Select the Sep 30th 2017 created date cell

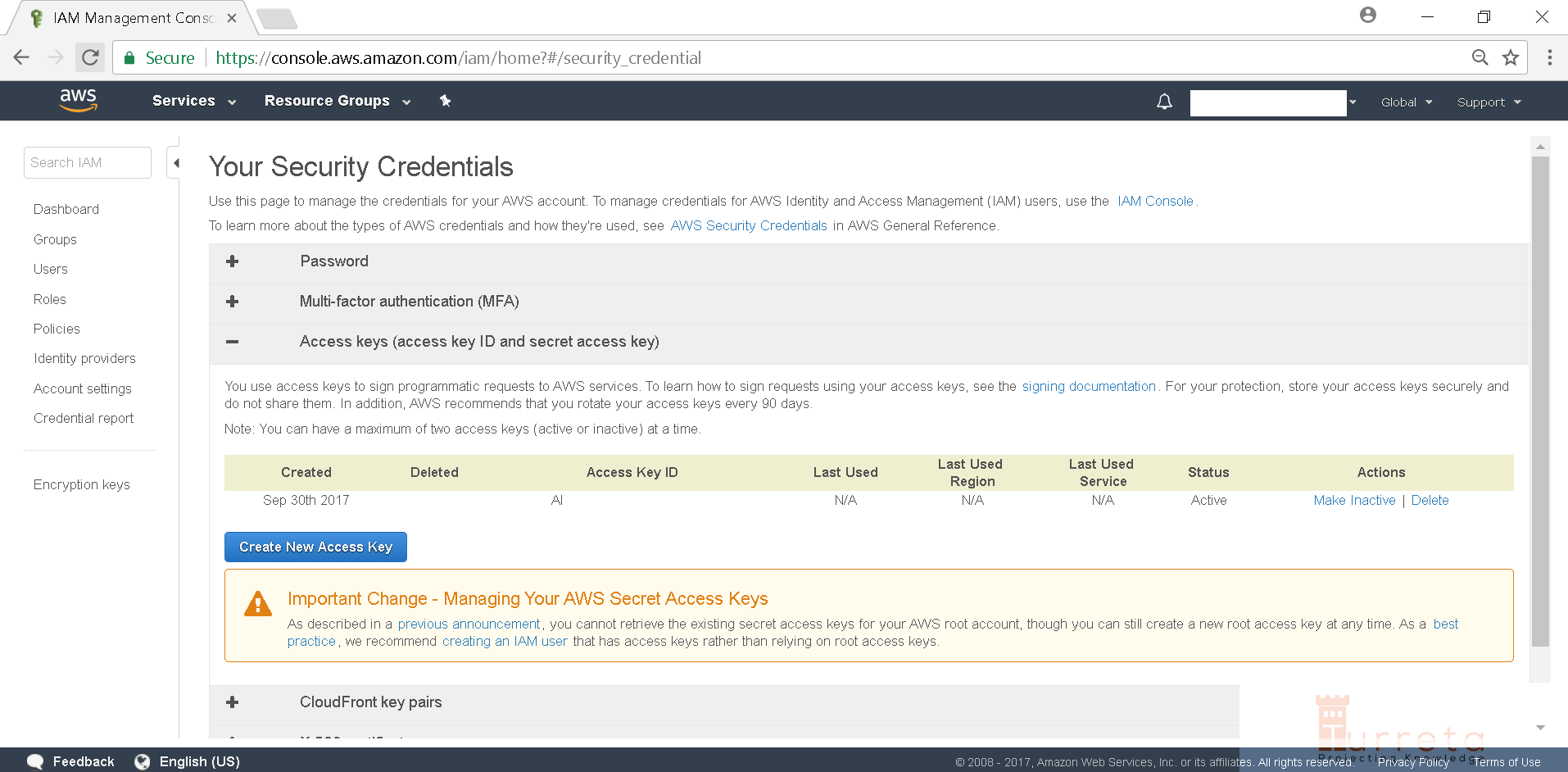306,500
